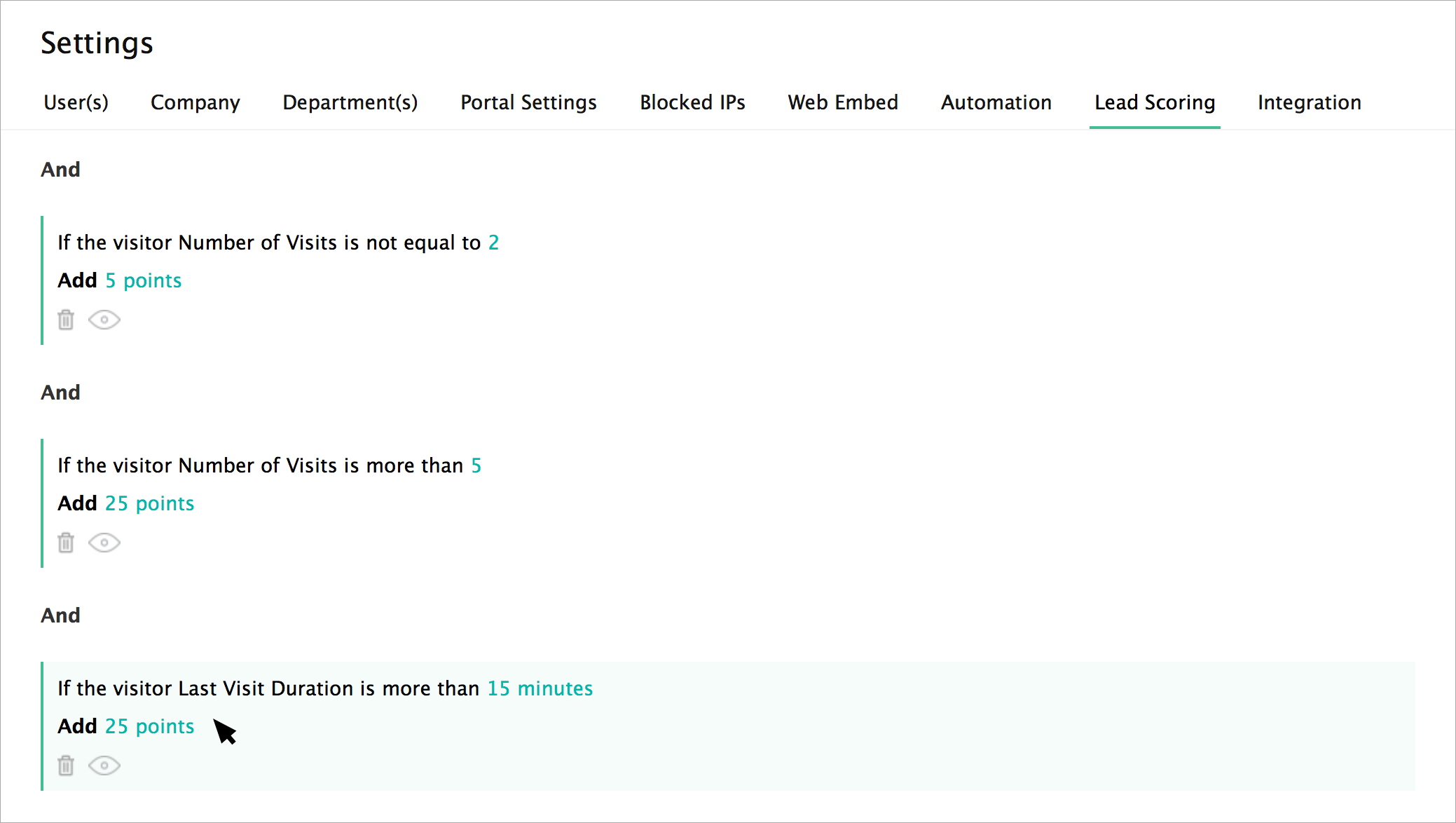Open the Integration tab

[x=1309, y=102]
